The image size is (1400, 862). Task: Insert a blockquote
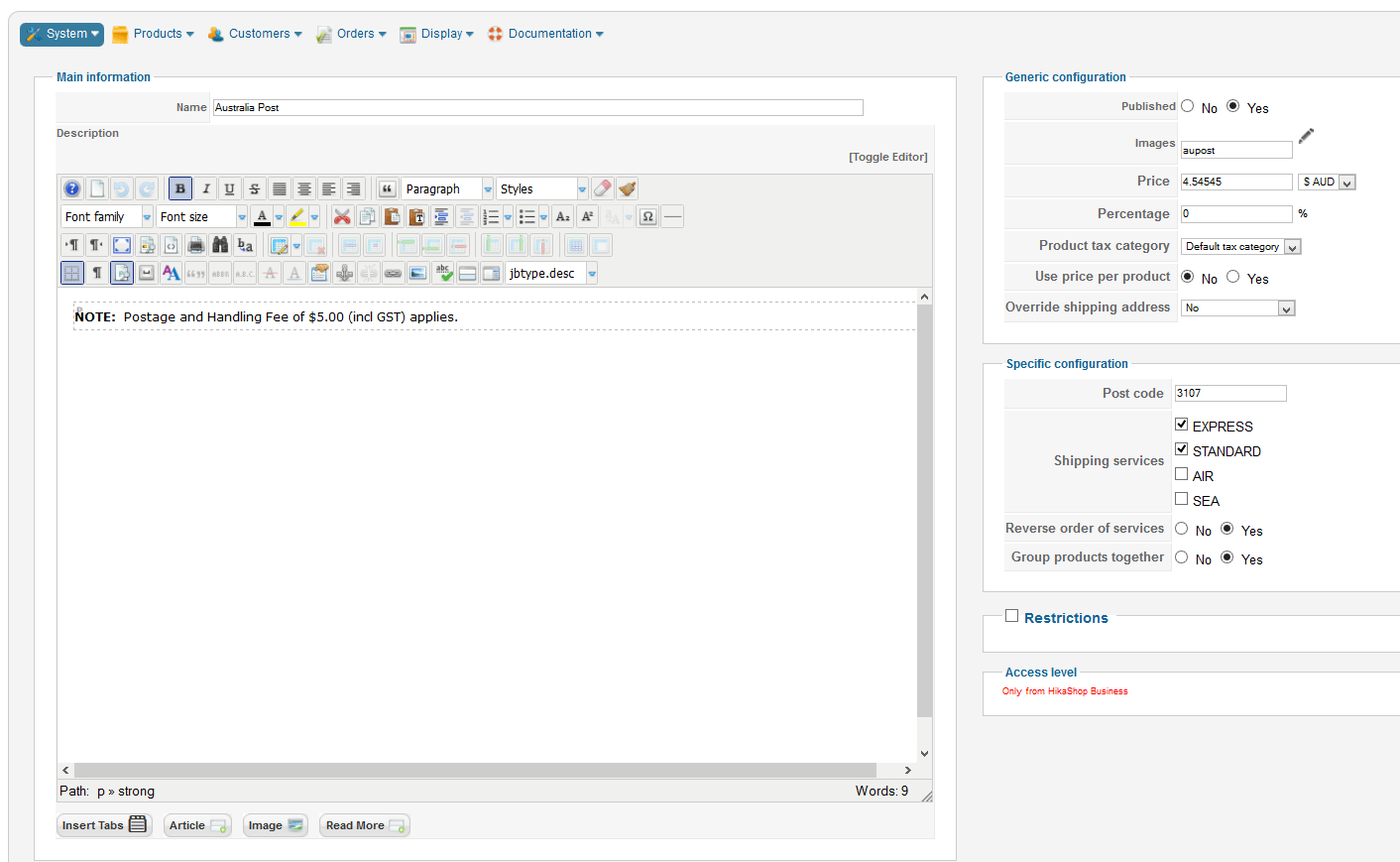388,188
